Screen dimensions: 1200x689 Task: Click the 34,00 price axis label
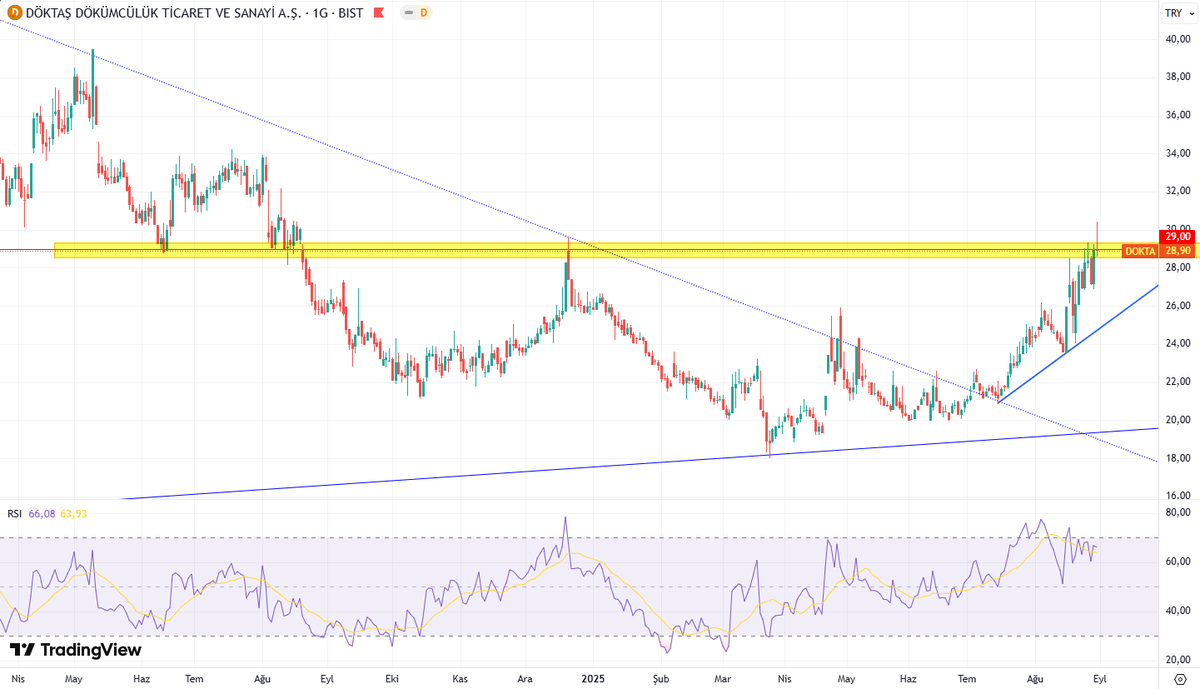(1177, 153)
